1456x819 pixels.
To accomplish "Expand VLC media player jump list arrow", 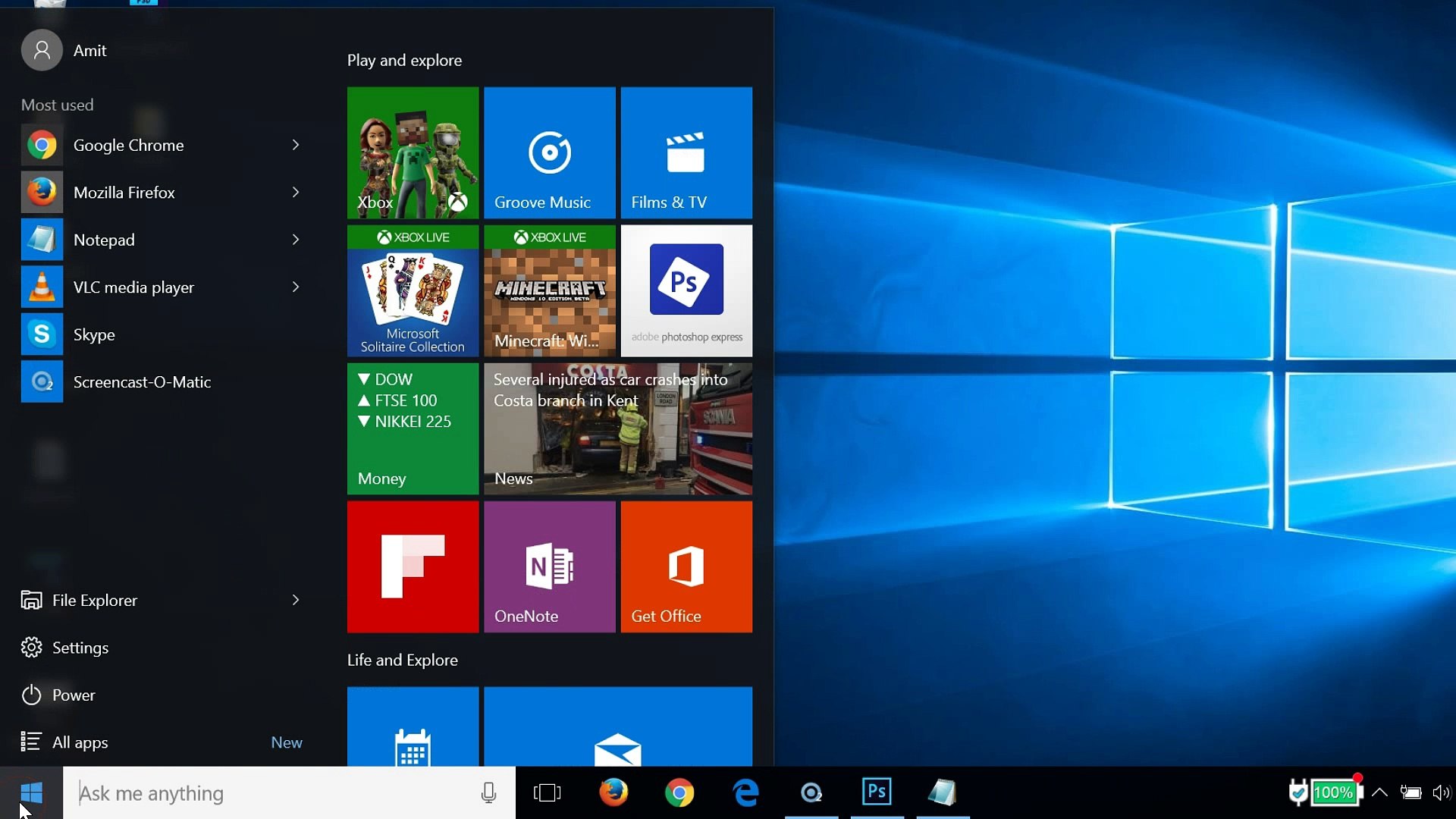I will click(296, 287).
